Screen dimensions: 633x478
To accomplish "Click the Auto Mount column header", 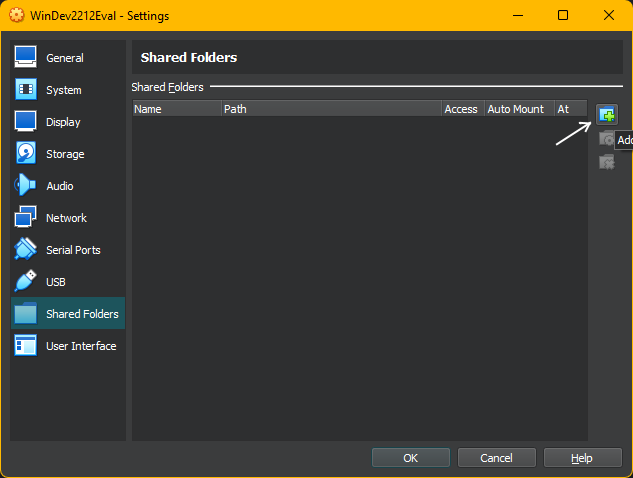I will (x=520, y=109).
